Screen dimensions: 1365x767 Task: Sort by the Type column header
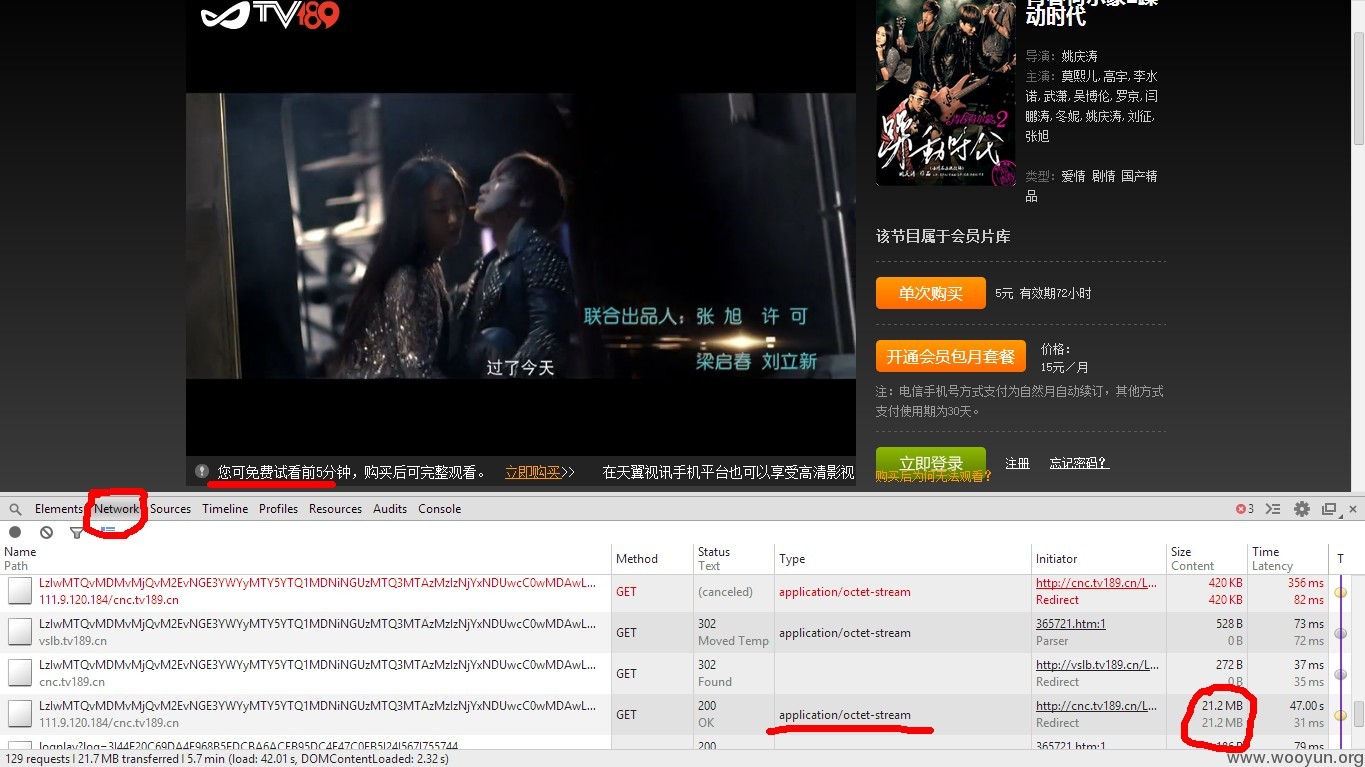[903, 558]
